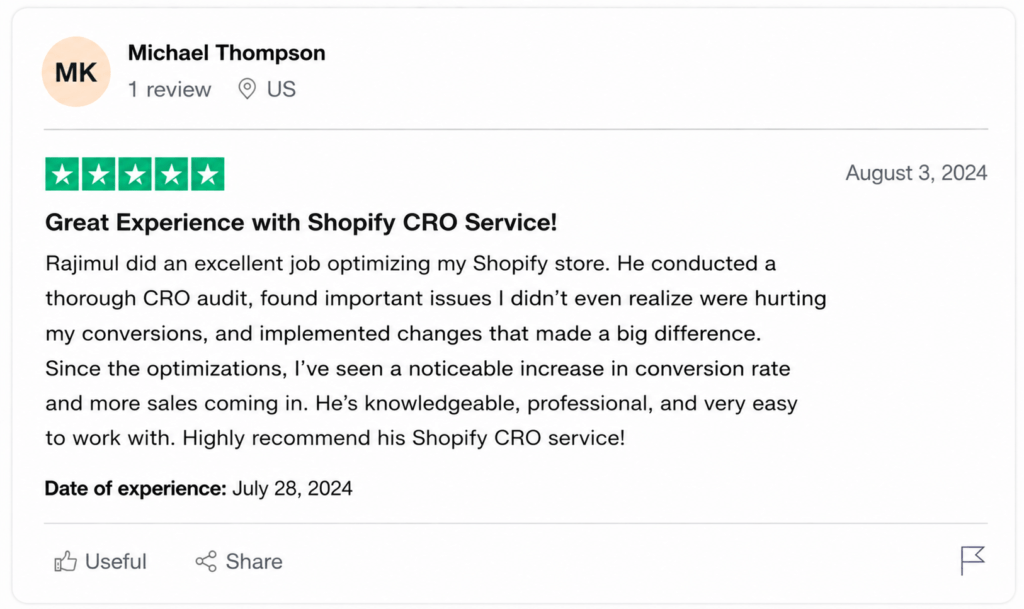Click the '1 review' count

coord(169,89)
